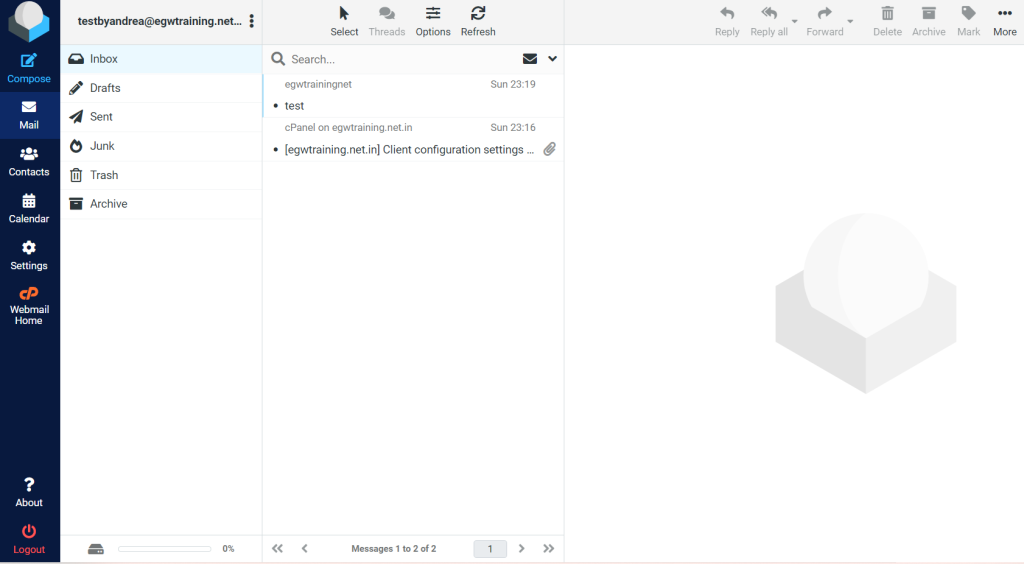Click the Select tool in toolbar
Viewport: 1024px width, 564px height.
click(344, 14)
